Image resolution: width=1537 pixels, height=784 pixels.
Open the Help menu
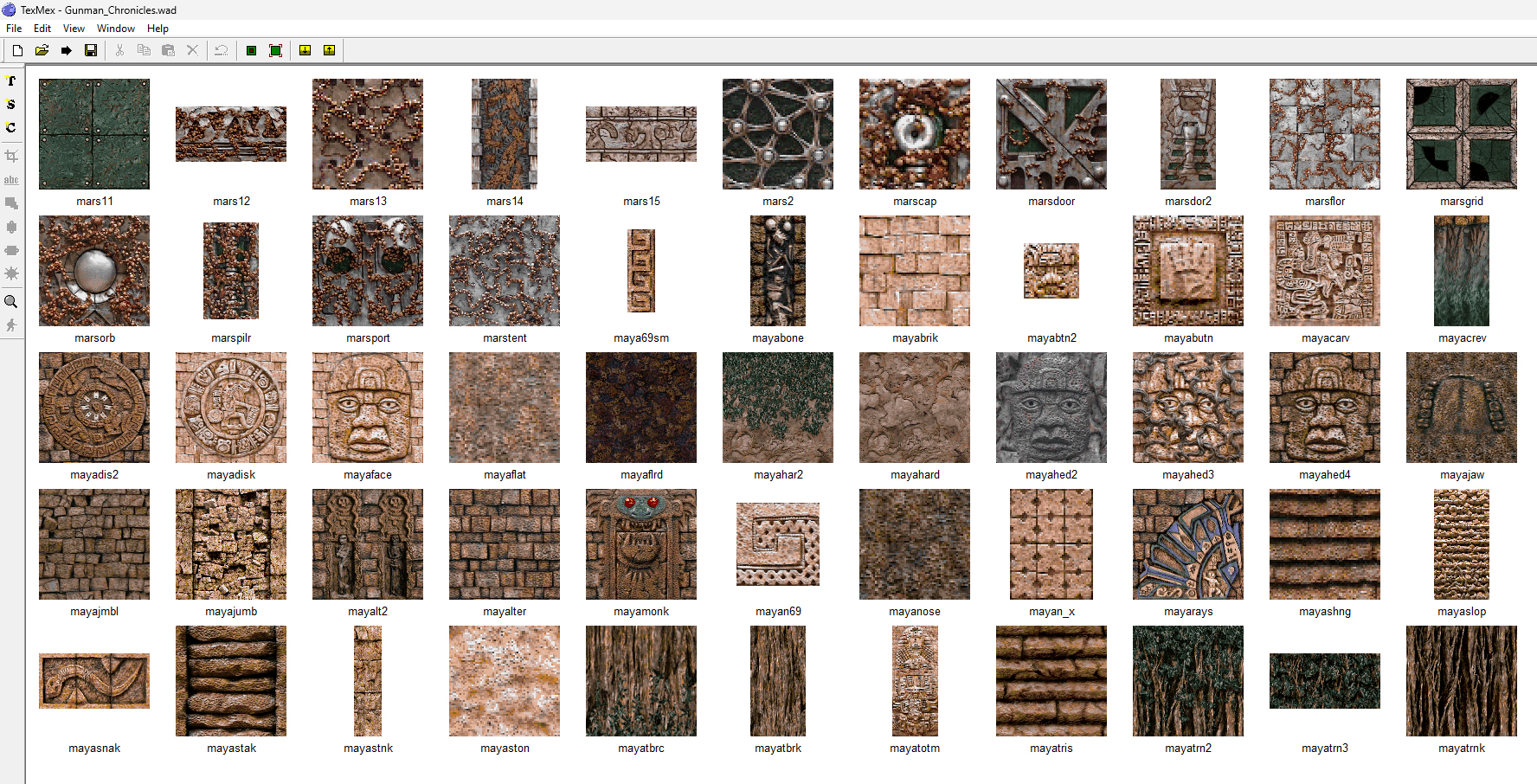pos(158,29)
